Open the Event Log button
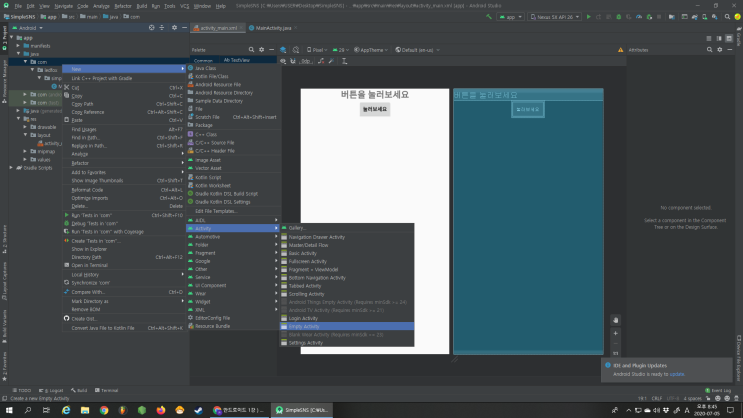This screenshot has width=743, height=418. click(718, 391)
